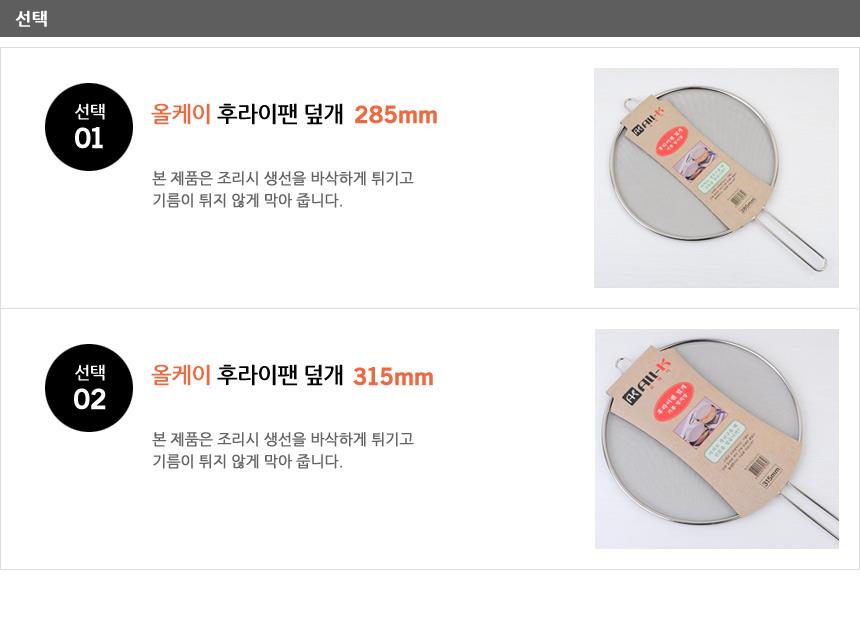Click the wire handle of the 285mm splatter screen

pos(799,238)
